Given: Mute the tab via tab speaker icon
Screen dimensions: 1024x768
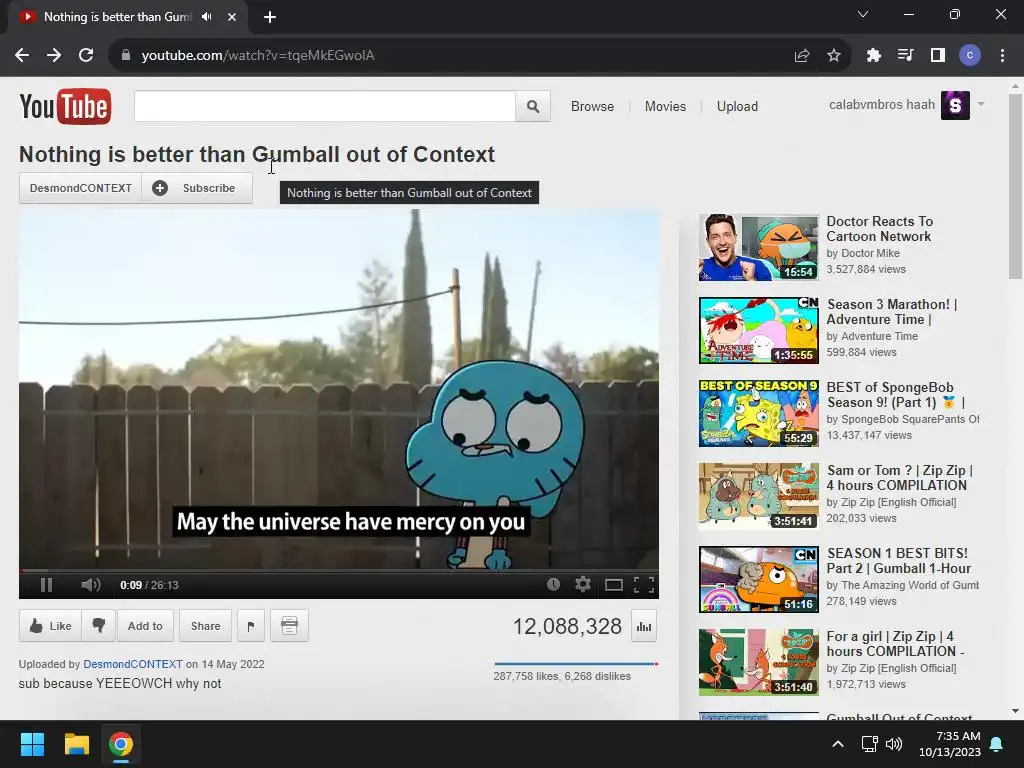Looking at the screenshot, I should pyautogui.click(x=207, y=17).
